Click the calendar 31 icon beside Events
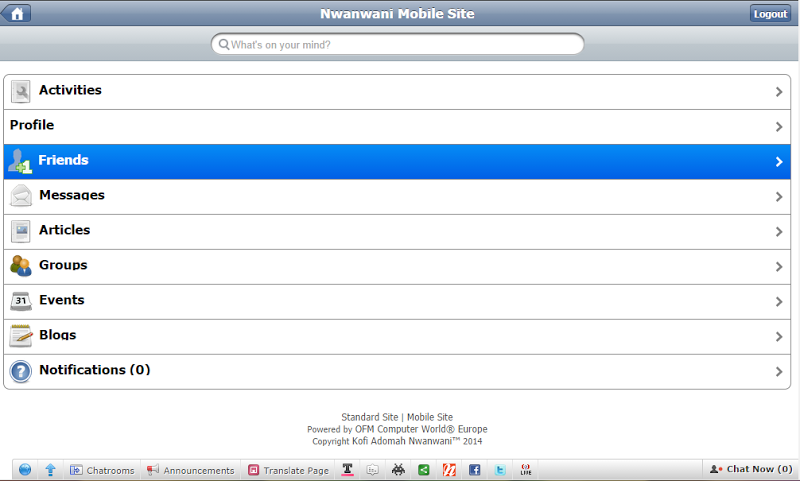 click(21, 301)
